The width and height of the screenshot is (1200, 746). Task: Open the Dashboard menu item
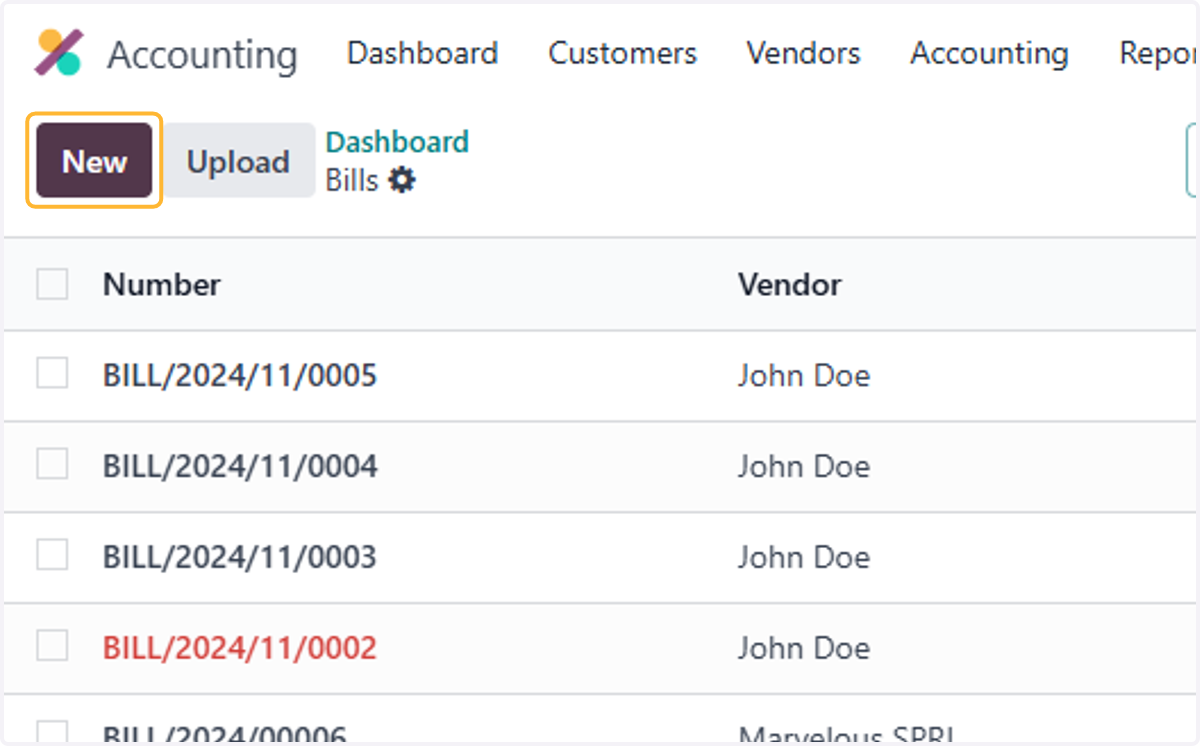[422, 53]
